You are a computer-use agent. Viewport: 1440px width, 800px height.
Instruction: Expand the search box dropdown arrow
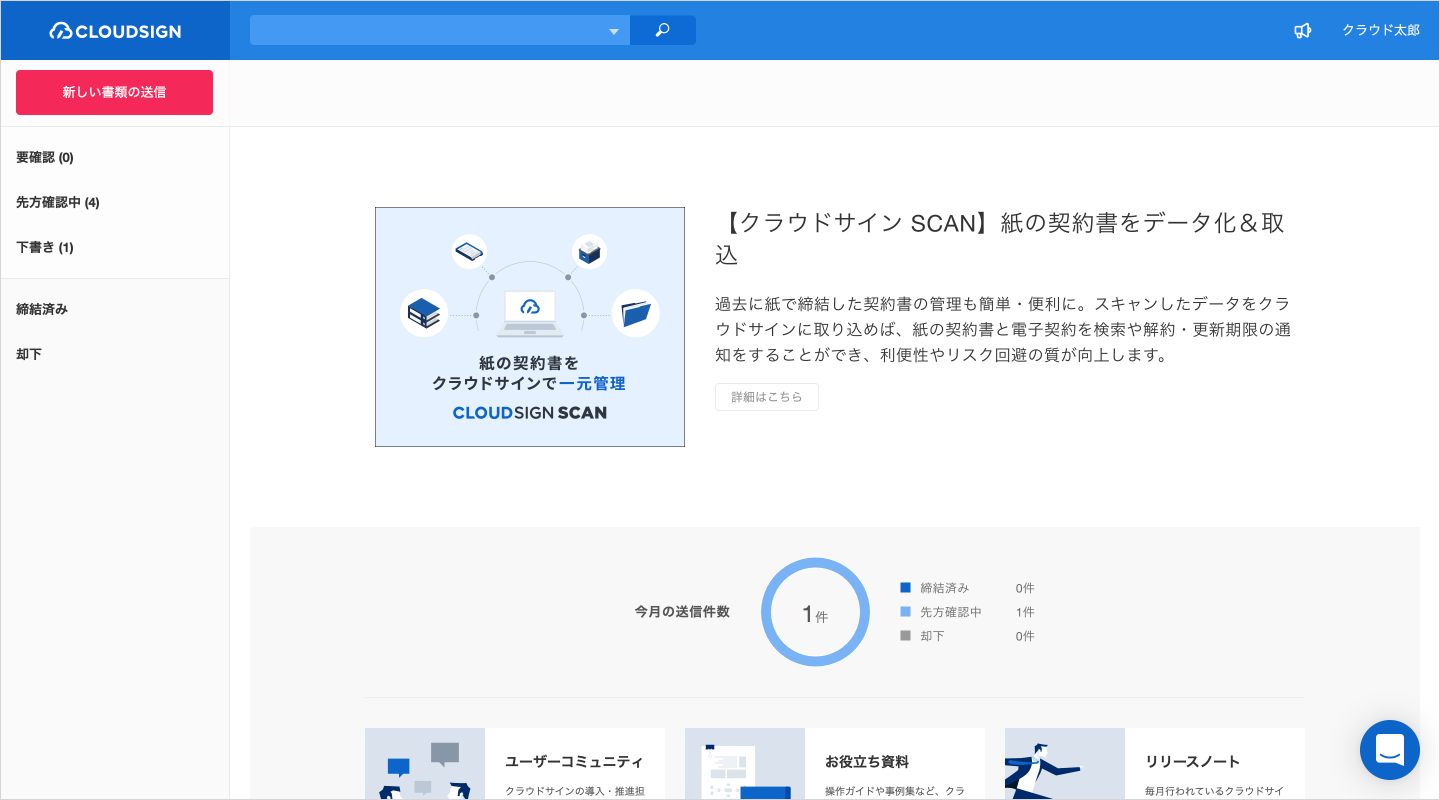pos(614,31)
